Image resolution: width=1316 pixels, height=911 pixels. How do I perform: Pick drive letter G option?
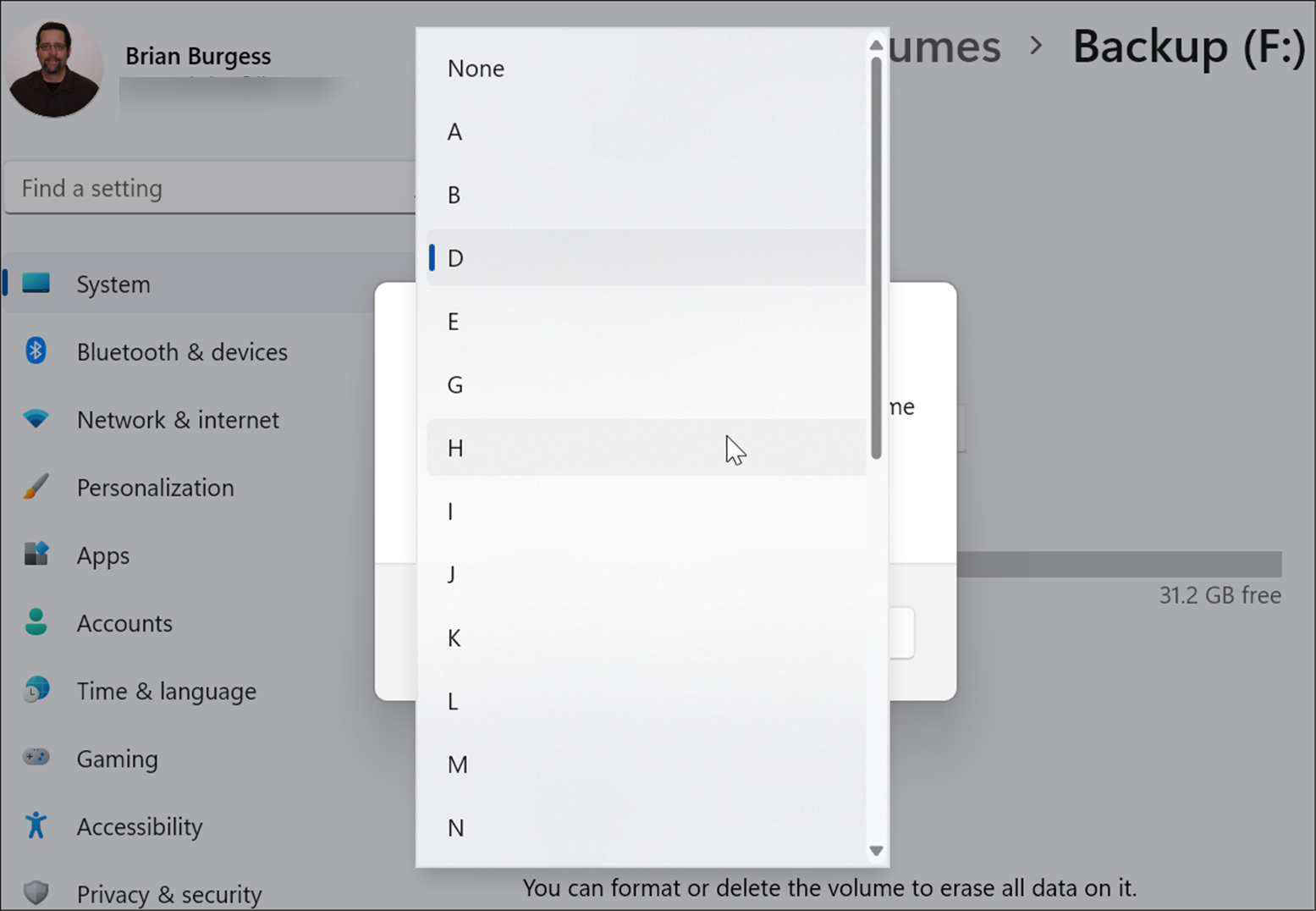point(646,385)
